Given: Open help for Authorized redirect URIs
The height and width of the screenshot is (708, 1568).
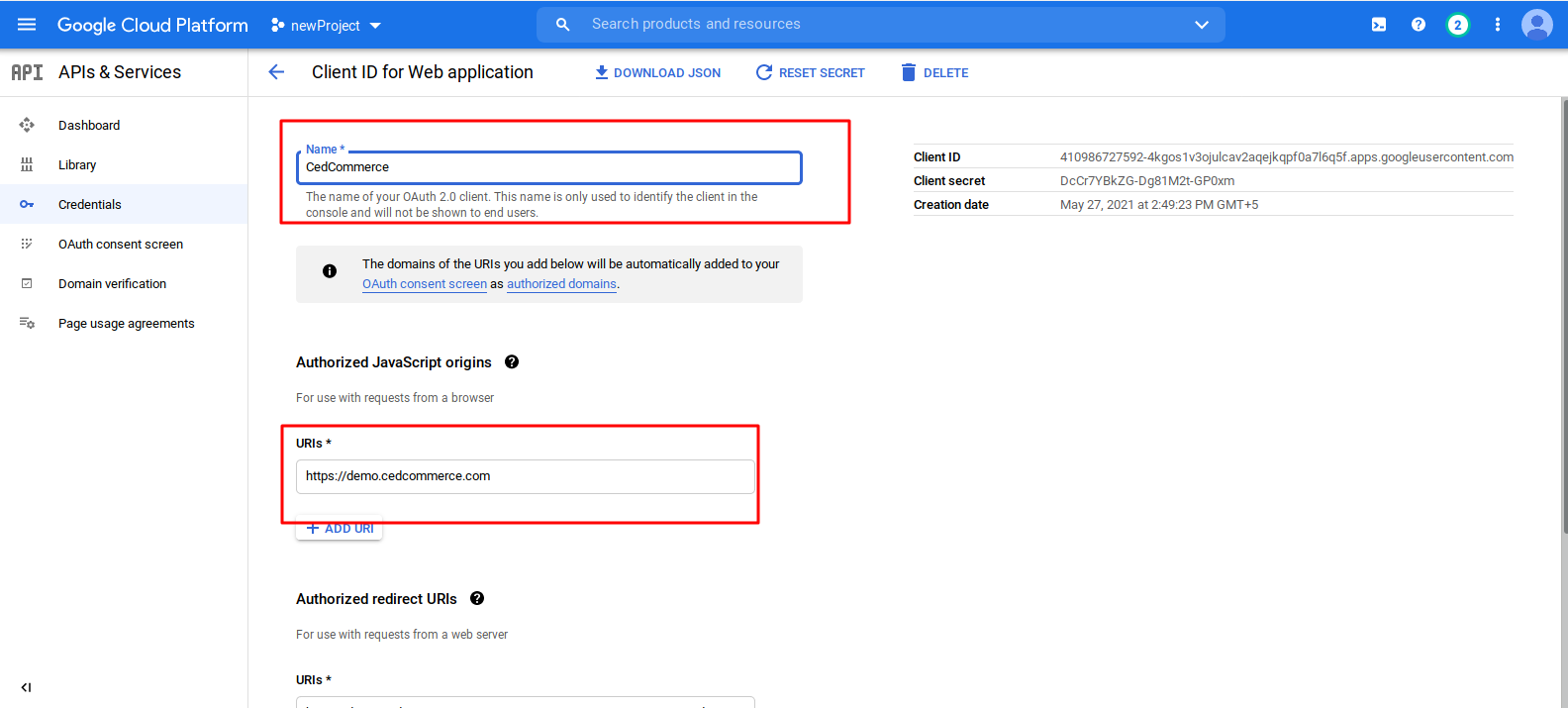Looking at the screenshot, I should click(x=477, y=599).
